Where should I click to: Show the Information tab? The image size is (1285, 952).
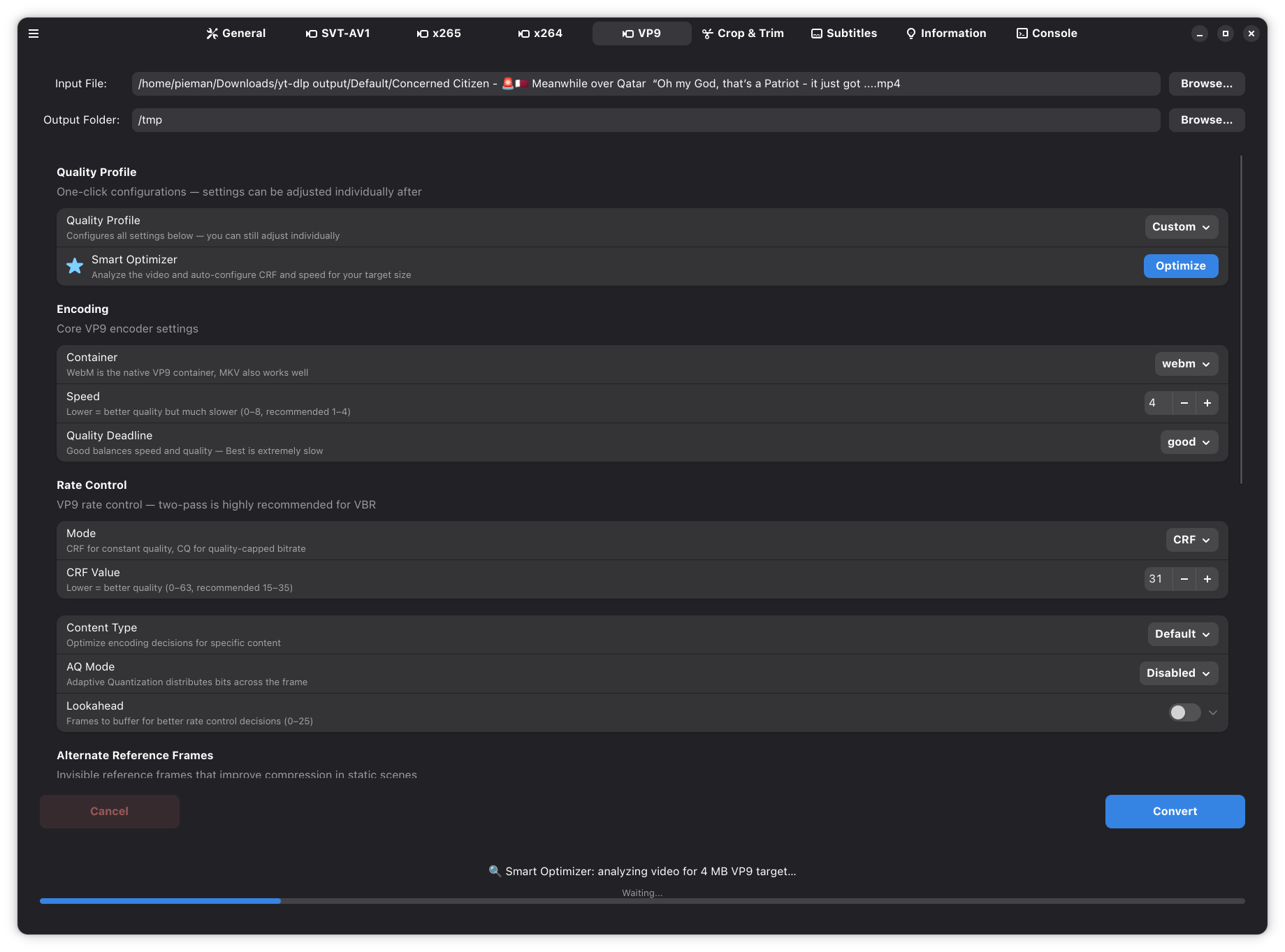(946, 34)
